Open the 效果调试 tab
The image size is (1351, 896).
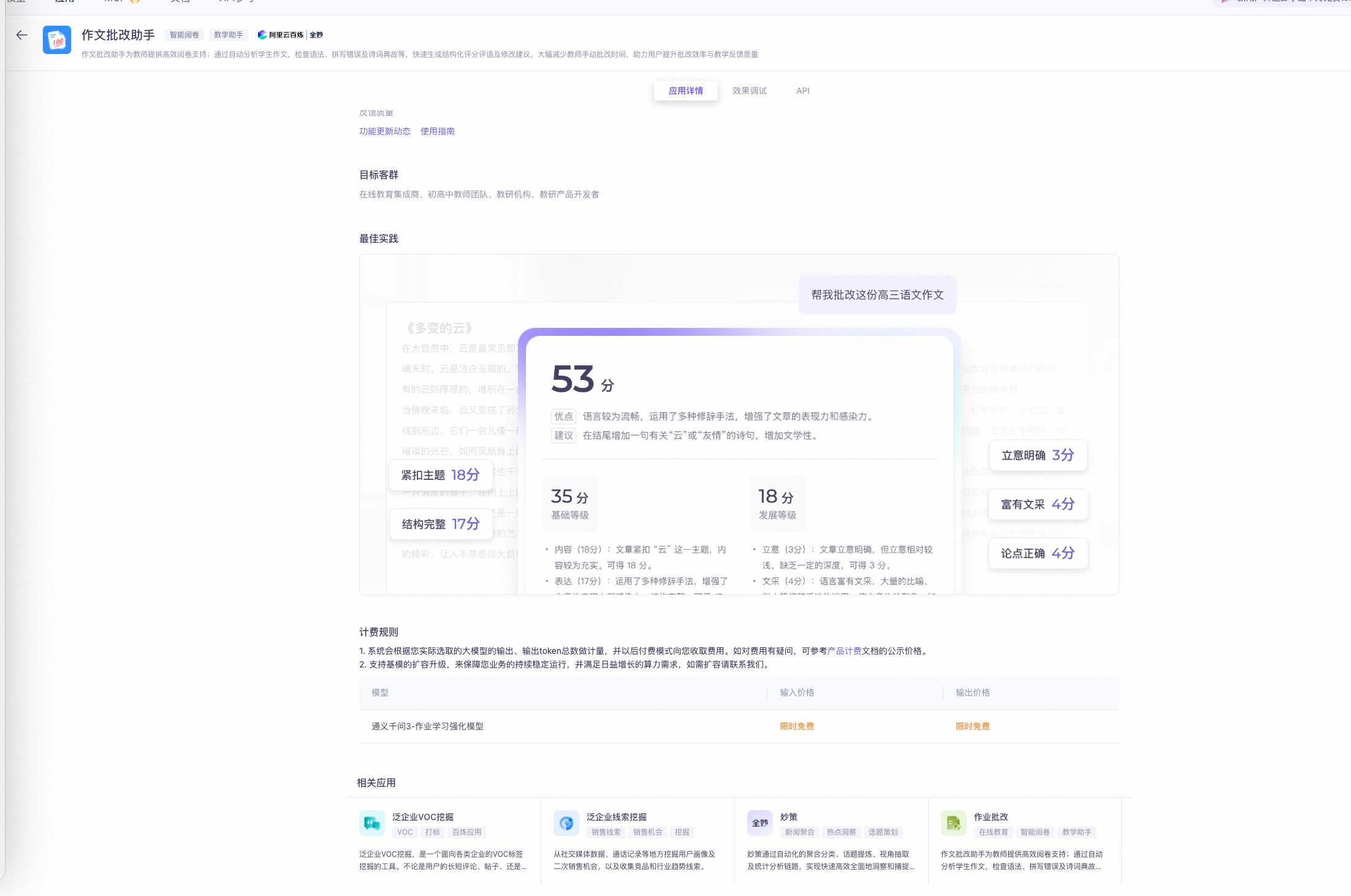pos(749,91)
